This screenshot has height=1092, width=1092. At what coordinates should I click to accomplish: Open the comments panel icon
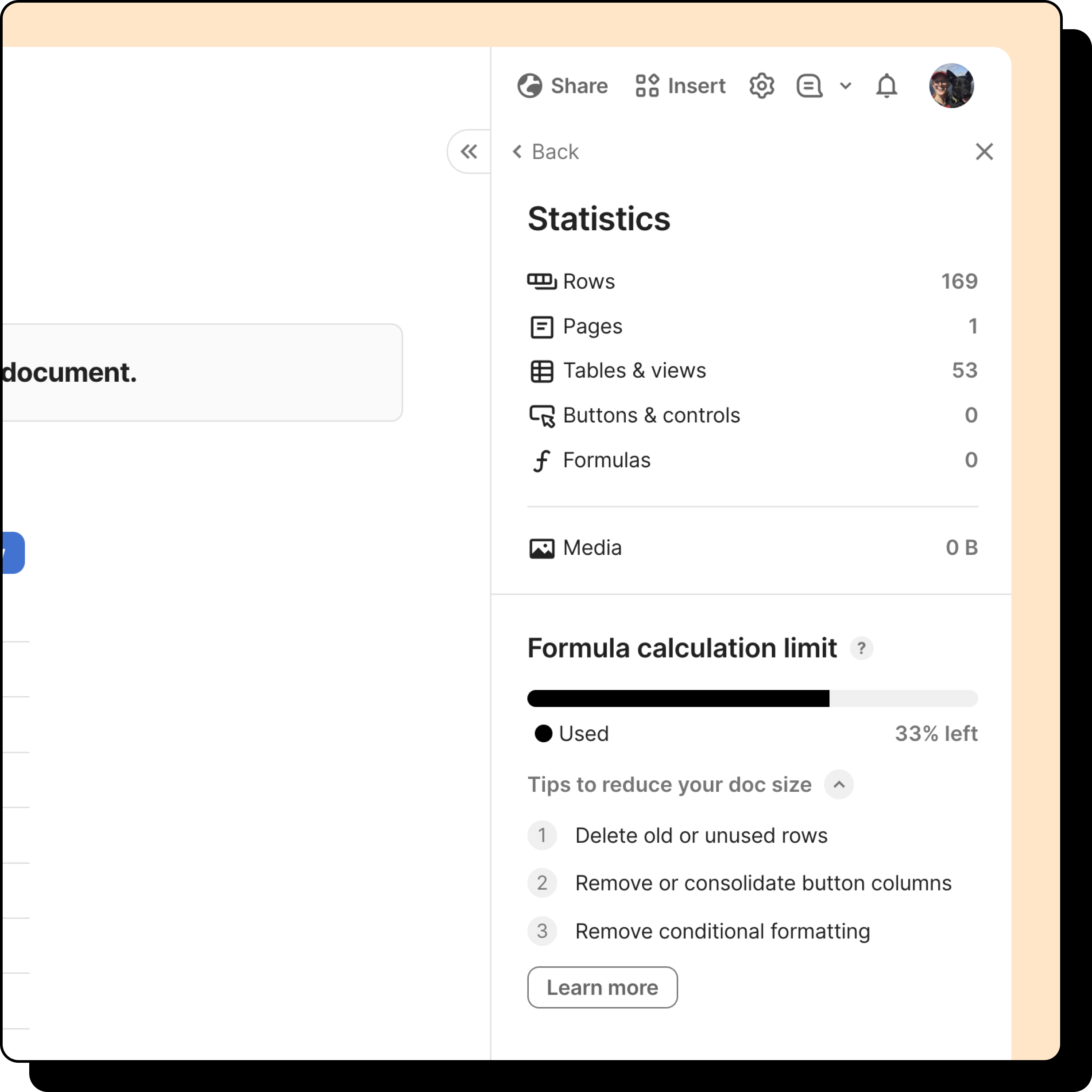(809, 85)
